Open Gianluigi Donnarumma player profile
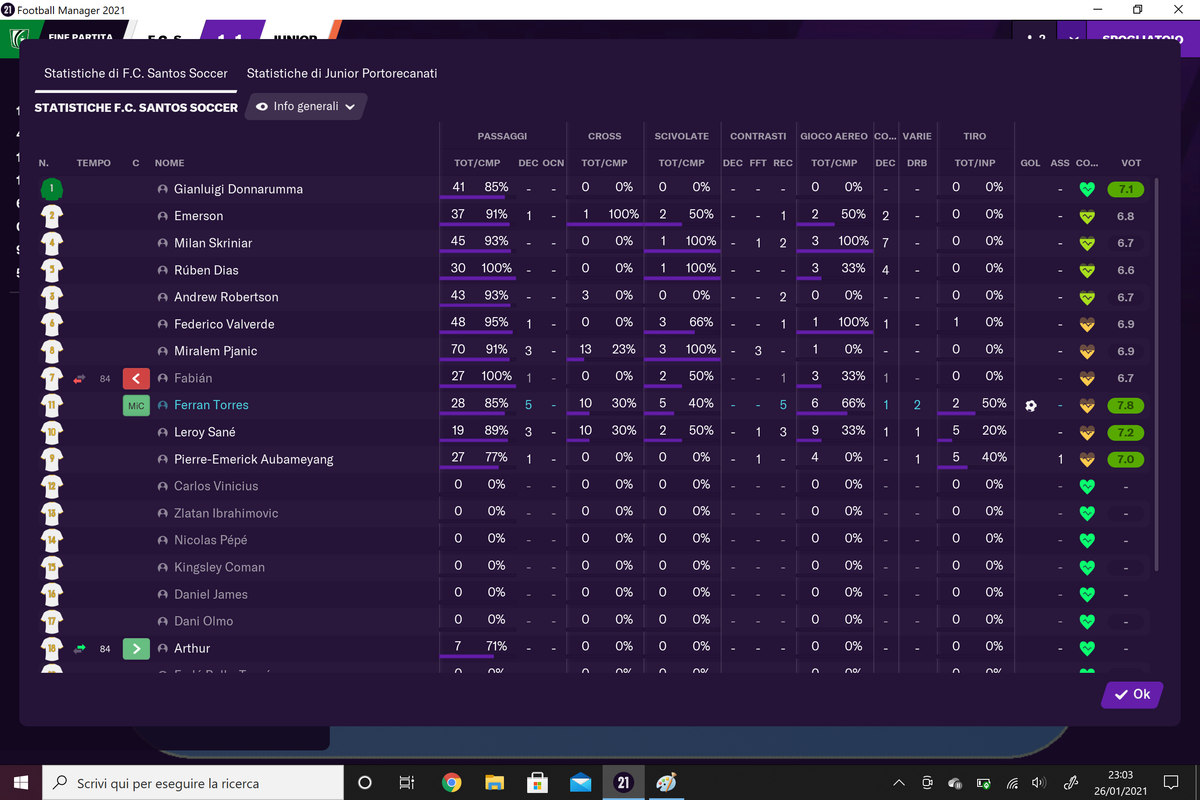Screen dimensions: 1200x800 [238, 189]
